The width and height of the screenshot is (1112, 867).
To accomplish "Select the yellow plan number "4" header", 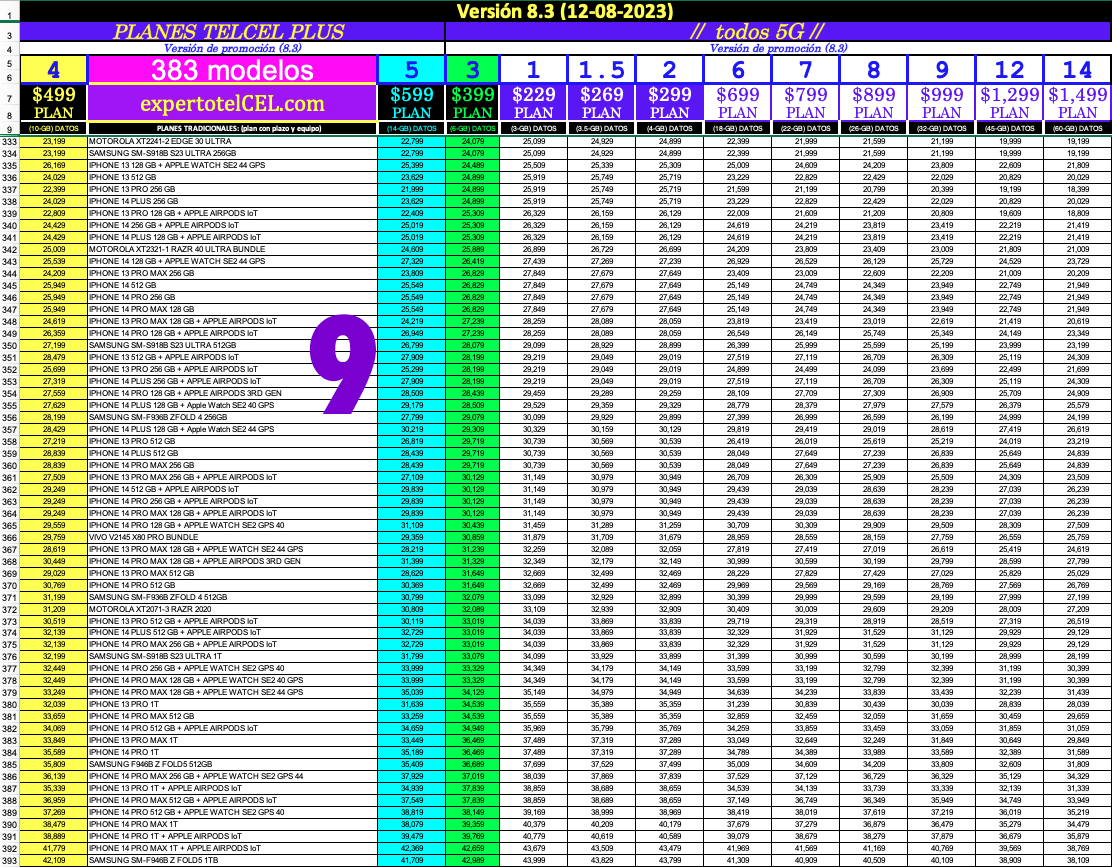I will coord(53,69).
